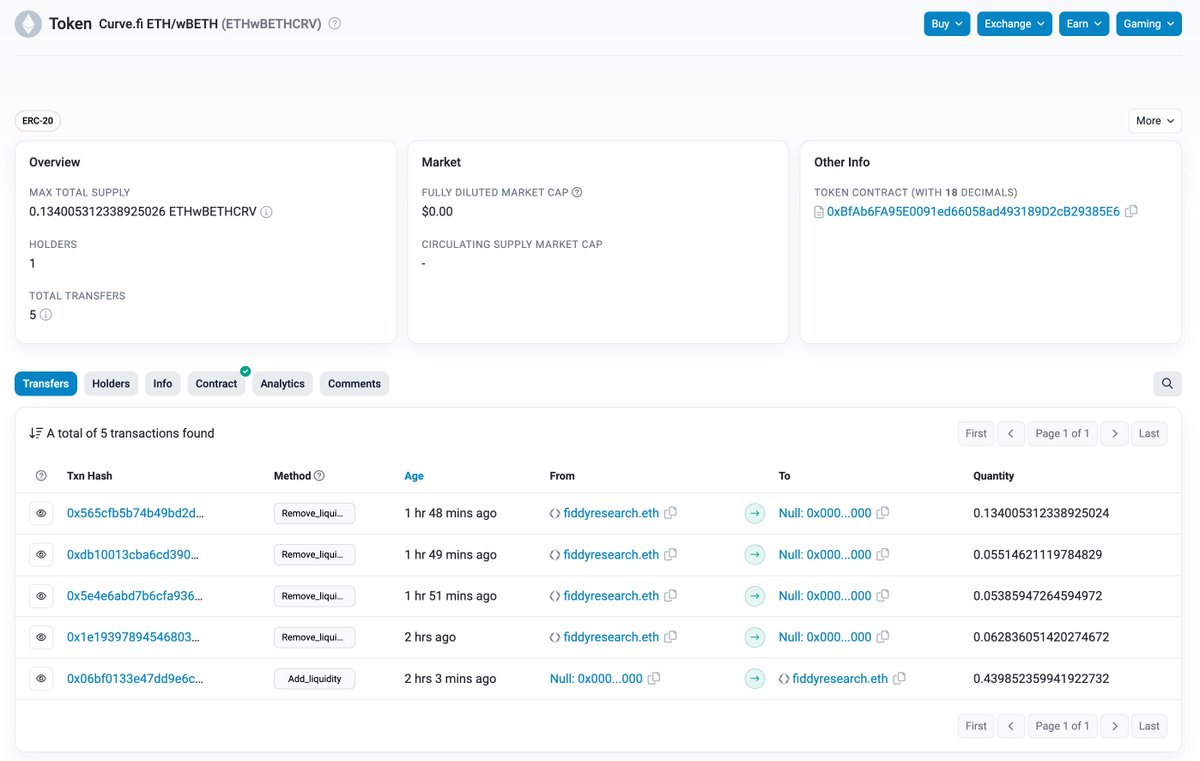Open the Buy dropdown
Image resolution: width=1200 pixels, height=761 pixels.
pos(947,24)
